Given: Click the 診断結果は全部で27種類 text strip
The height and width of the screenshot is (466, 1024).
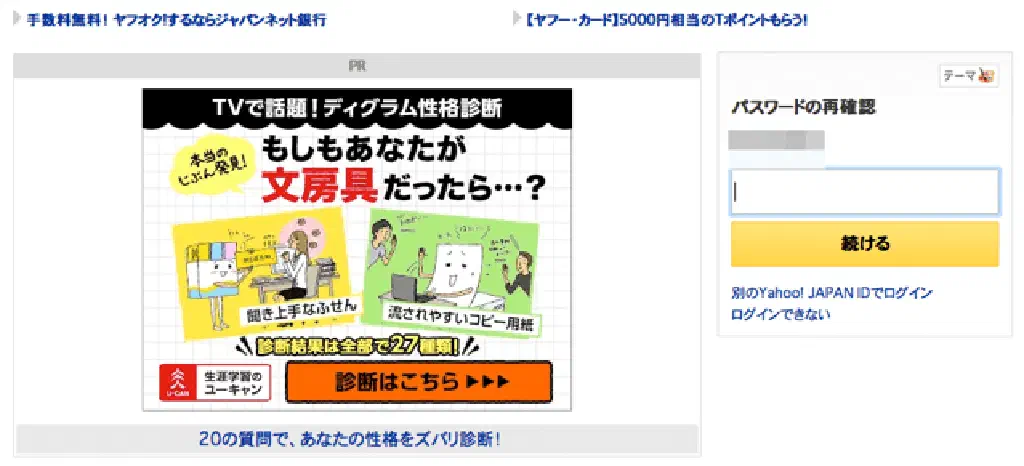Looking at the screenshot, I should tap(357, 347).
